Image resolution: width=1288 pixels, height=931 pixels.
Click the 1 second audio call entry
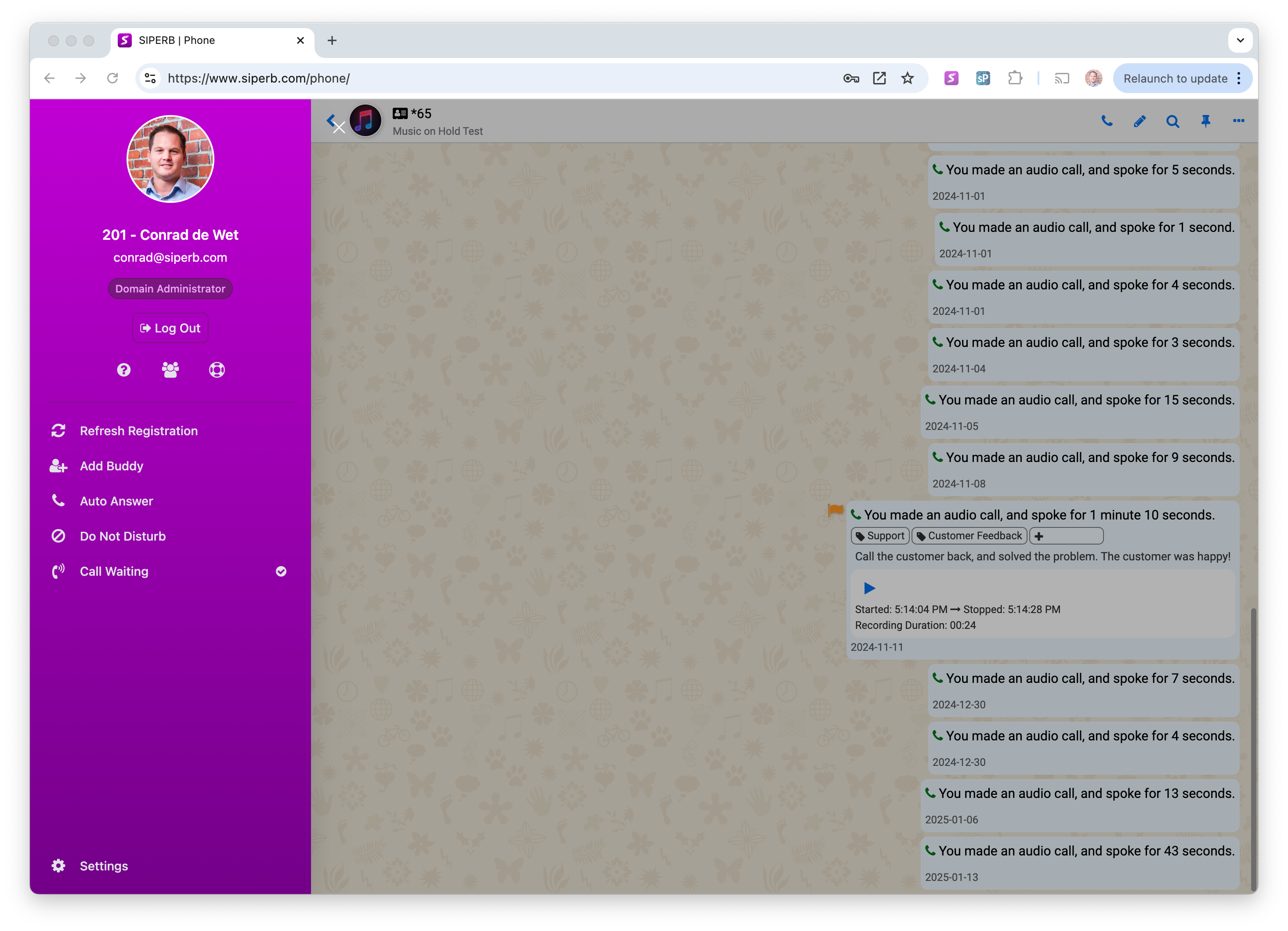click(x=1087, y=239)
